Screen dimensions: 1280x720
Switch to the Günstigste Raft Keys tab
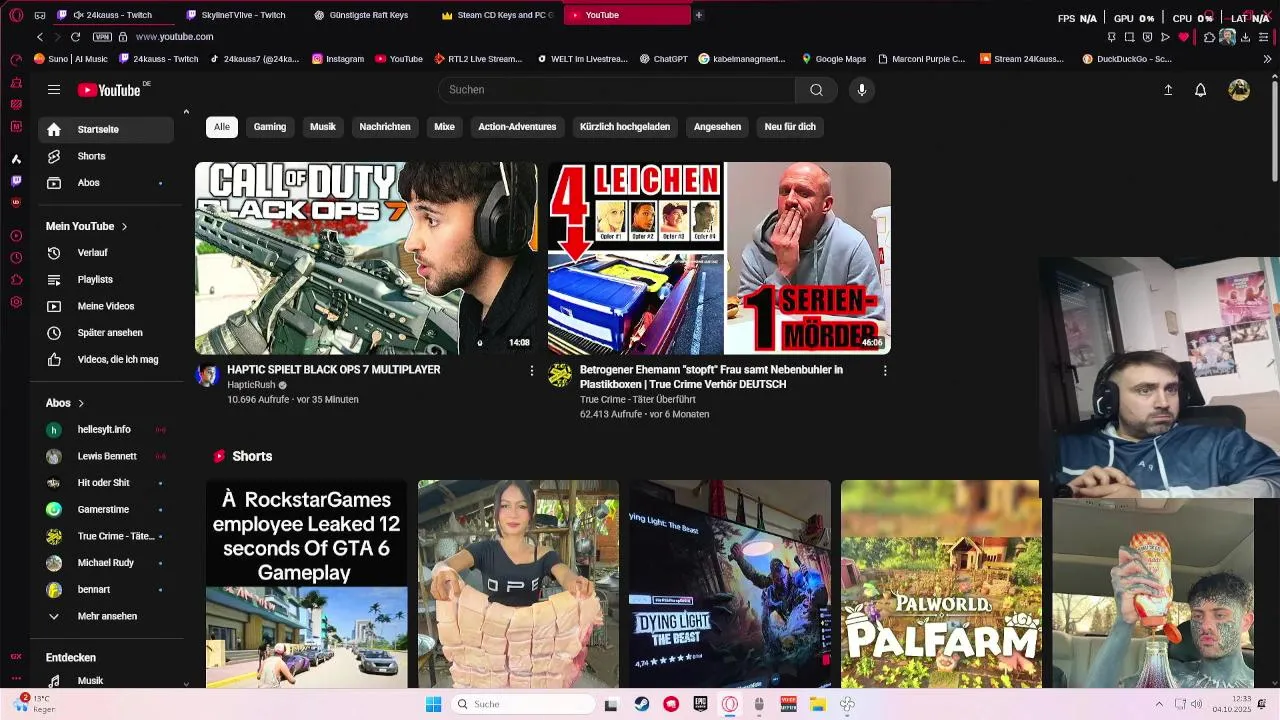(x=371, y=15)
